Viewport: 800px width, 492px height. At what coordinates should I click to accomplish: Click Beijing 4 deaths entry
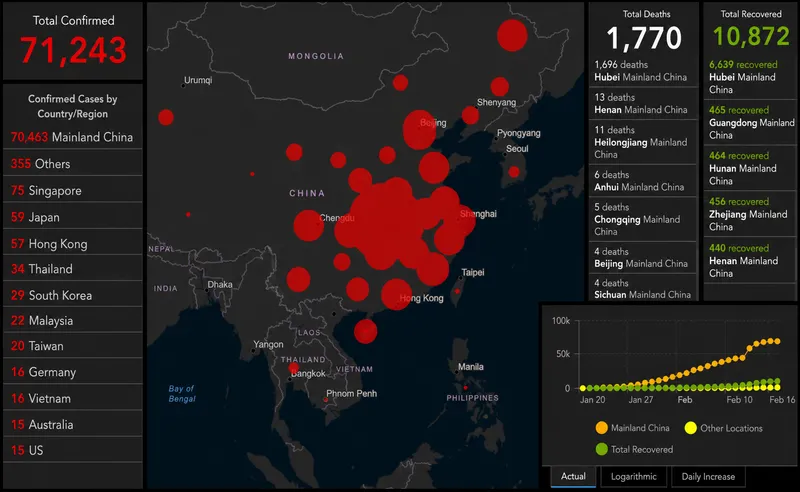point(643,258)
